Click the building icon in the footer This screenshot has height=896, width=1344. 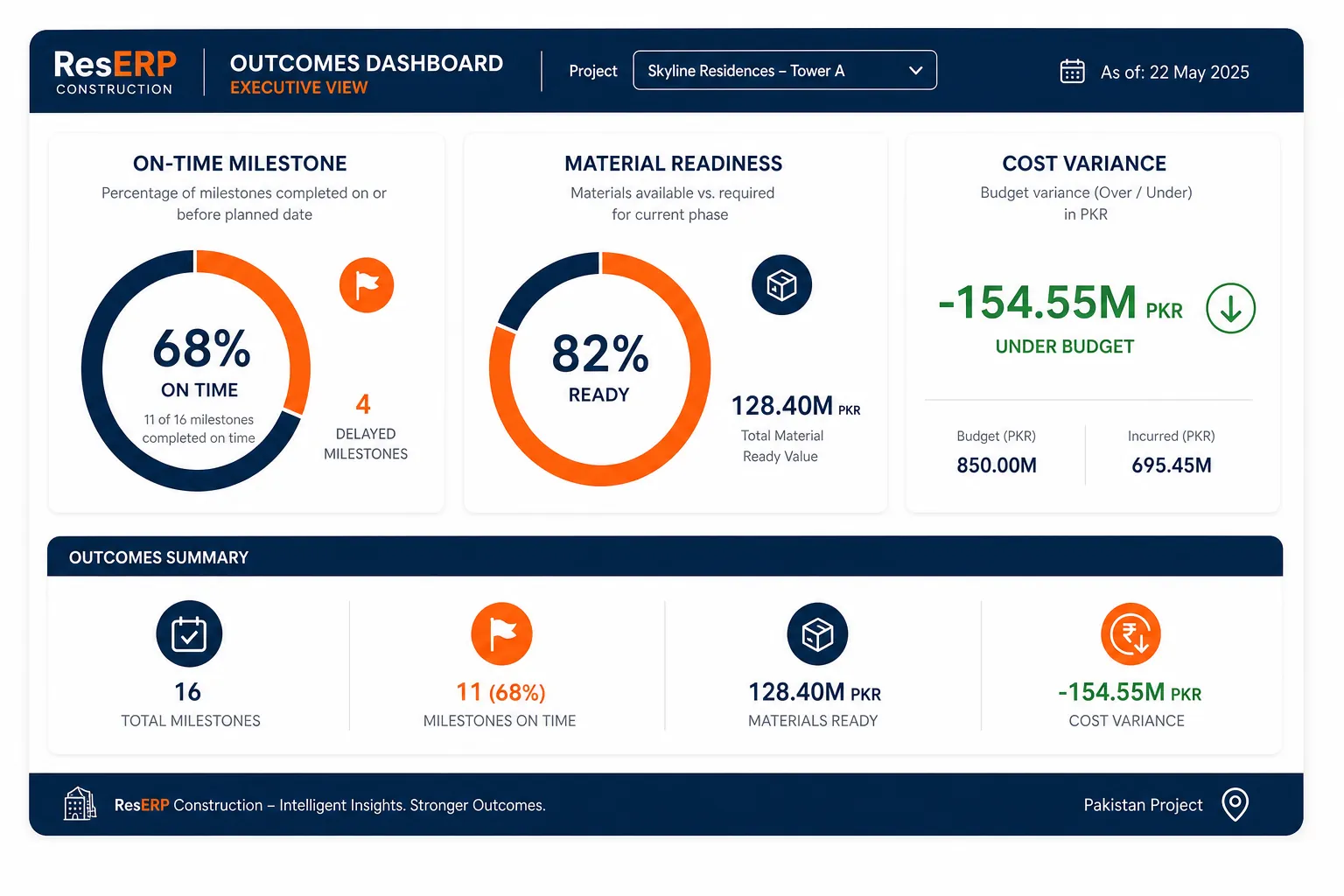click(80, 803)
